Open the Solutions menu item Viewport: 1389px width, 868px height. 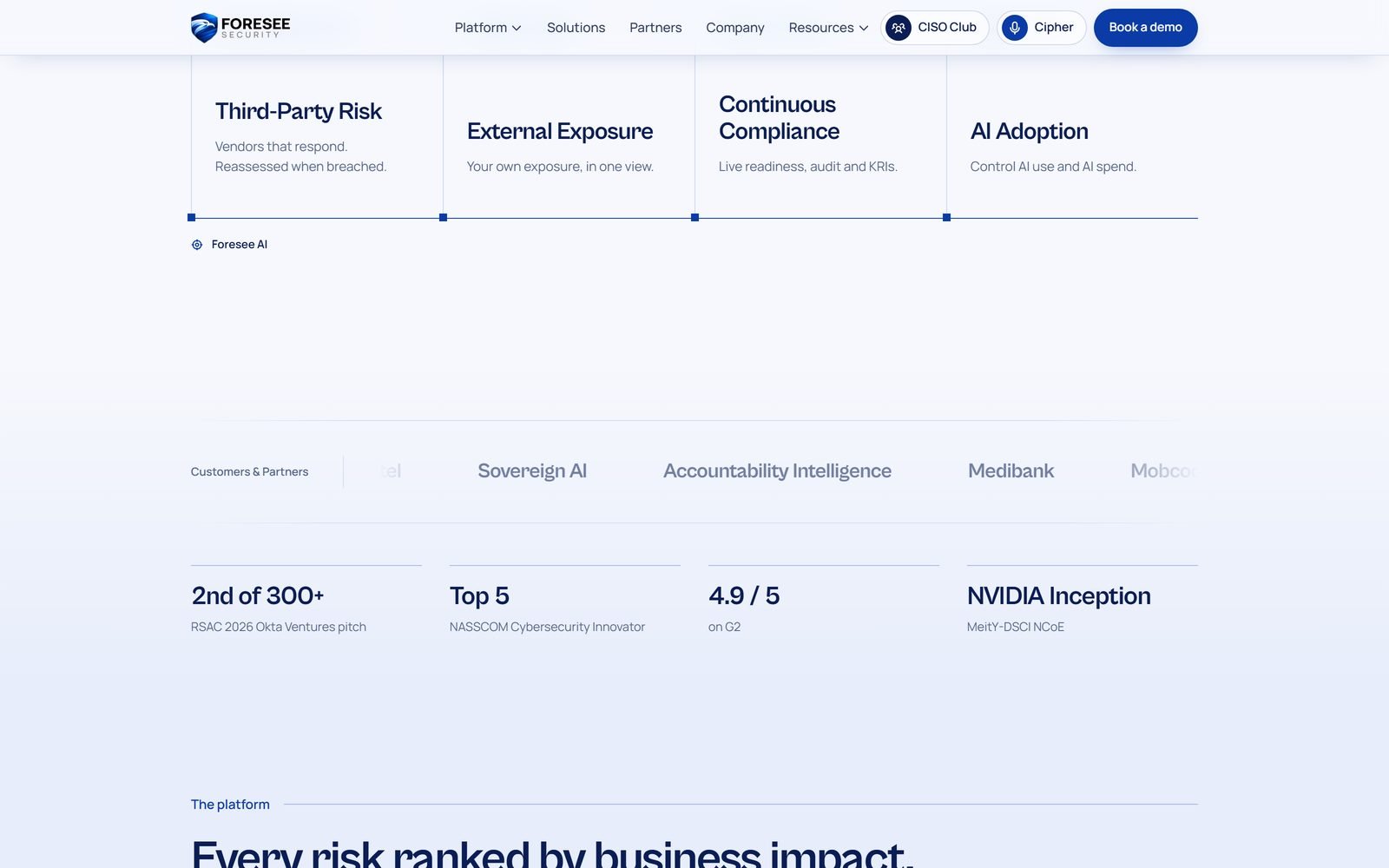pyautogui.click(x=576, y=28)
